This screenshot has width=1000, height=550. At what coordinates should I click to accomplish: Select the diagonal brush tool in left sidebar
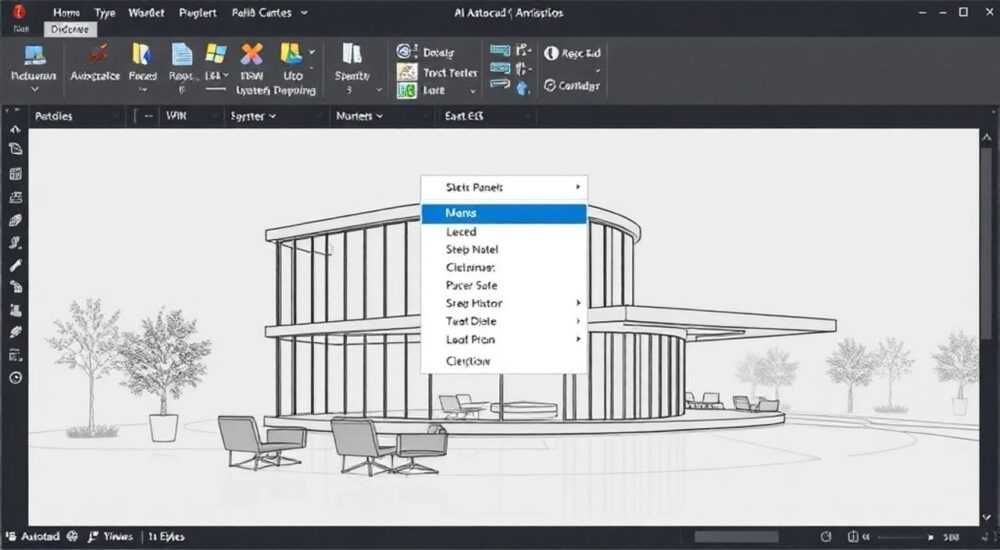[15, 265]
